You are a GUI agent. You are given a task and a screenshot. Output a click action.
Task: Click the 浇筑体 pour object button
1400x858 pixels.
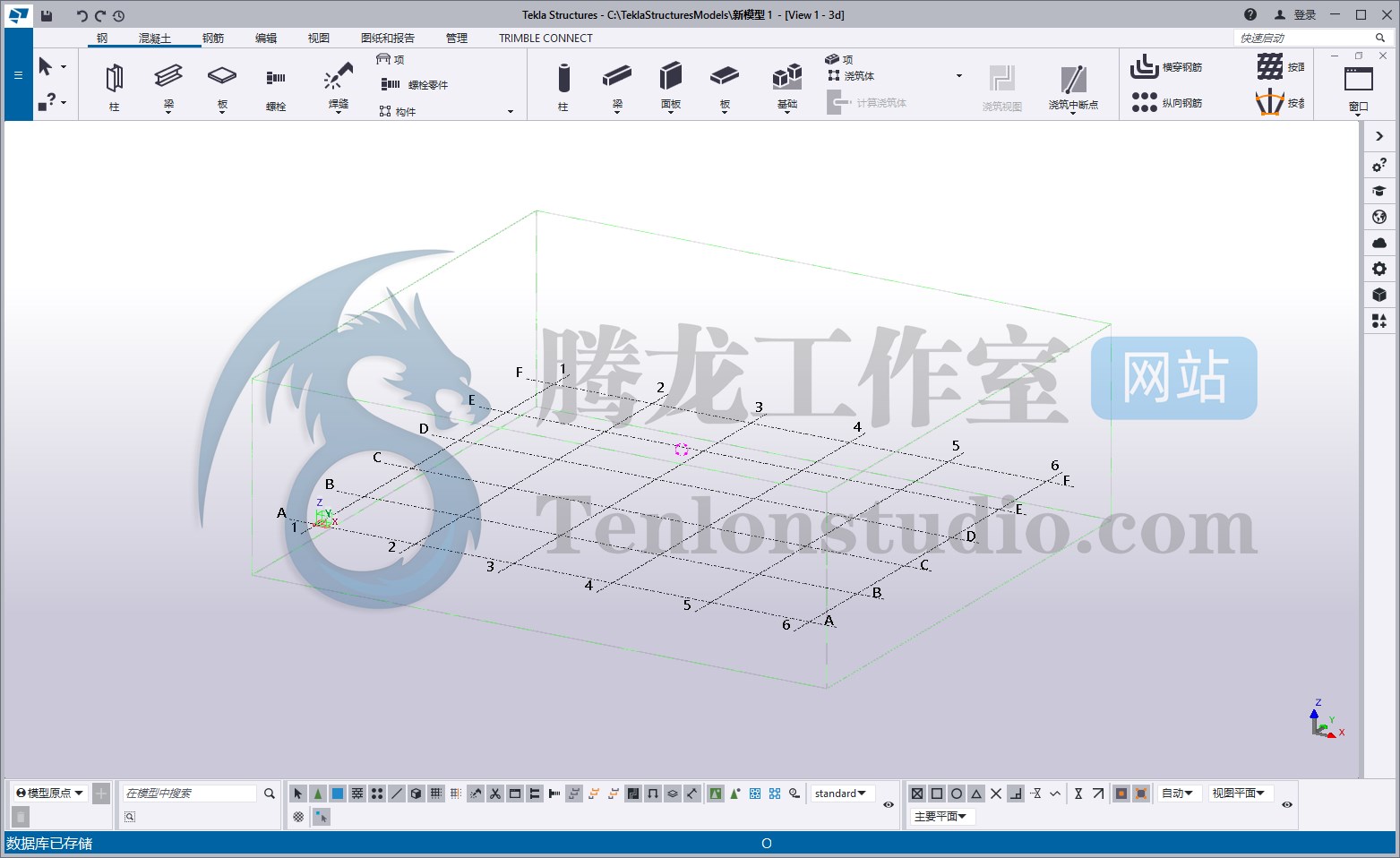(850, 76)
